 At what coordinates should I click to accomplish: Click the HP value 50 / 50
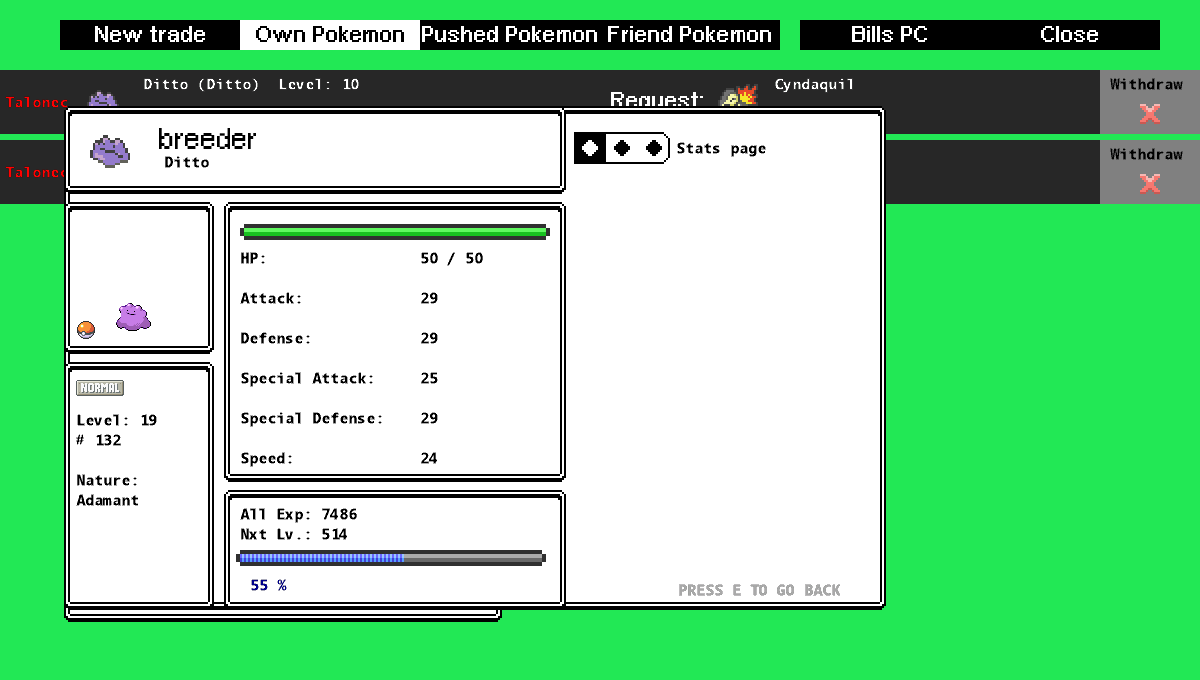tap(452, 259)
